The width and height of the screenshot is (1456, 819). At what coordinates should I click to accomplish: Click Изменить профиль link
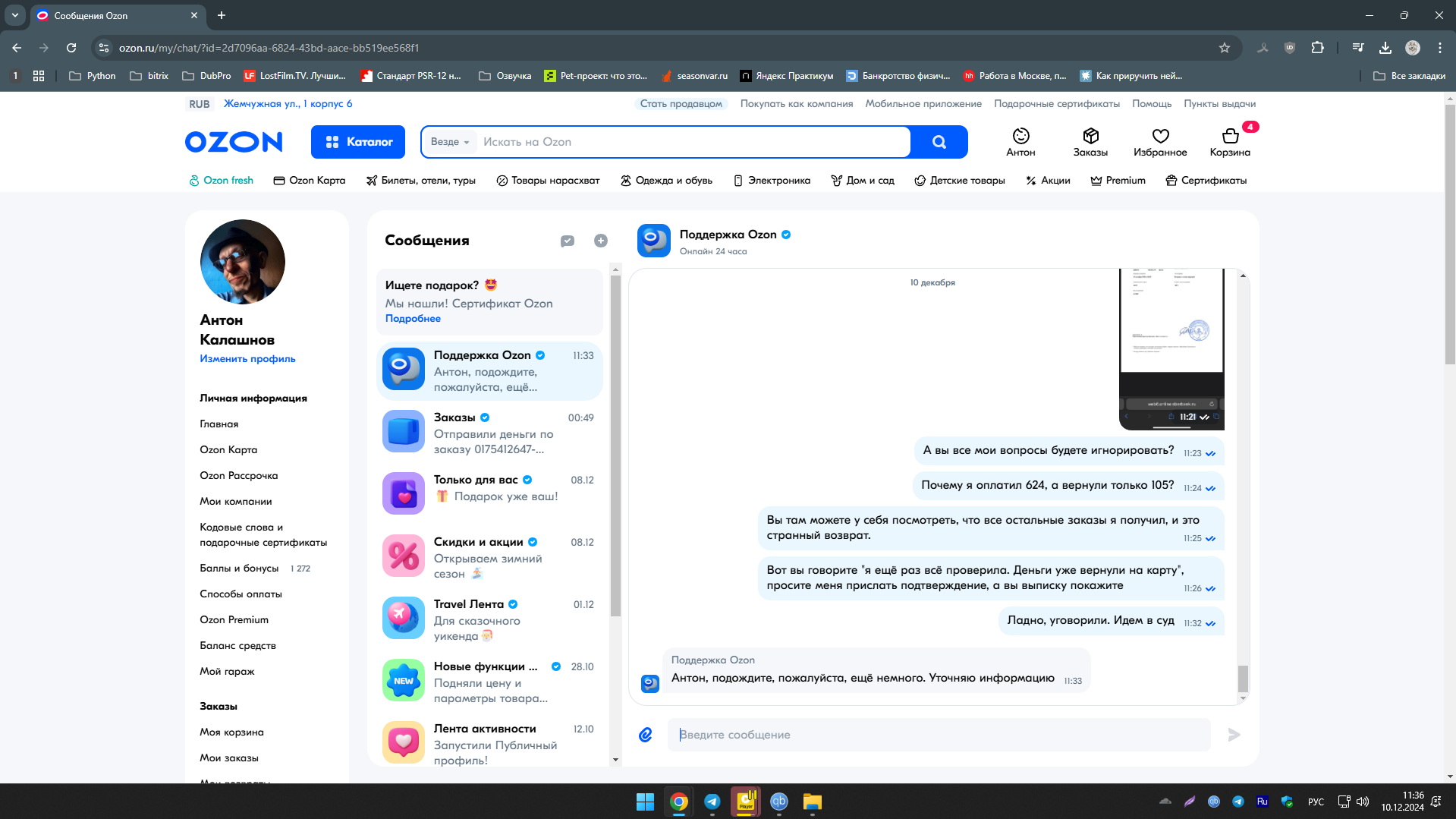point(247,359)
